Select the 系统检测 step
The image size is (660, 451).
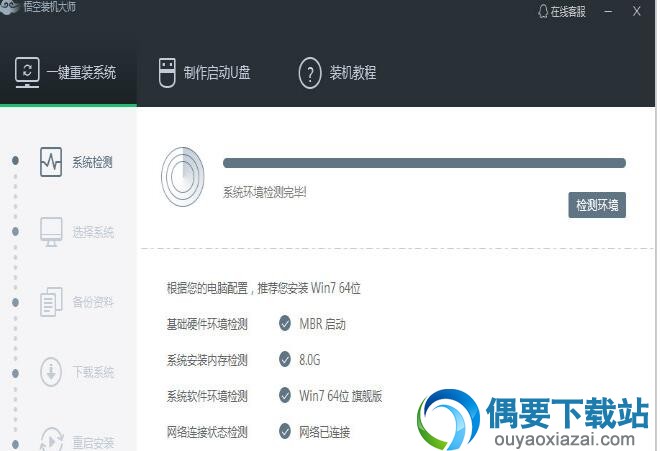pyautogui.click(x=76, y=162)
